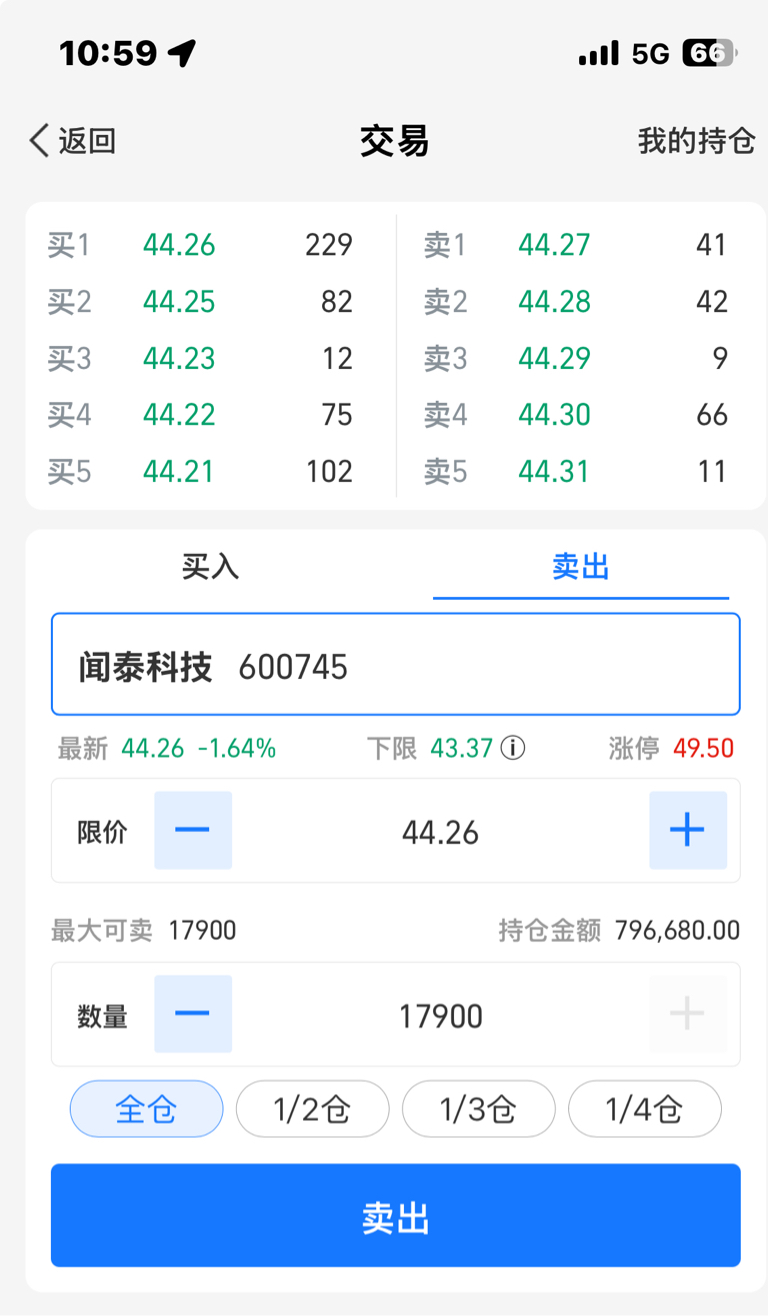Pick the 买2 bid price 44.25
This screenshot has width=768, height=1316.
coord(179,301)
